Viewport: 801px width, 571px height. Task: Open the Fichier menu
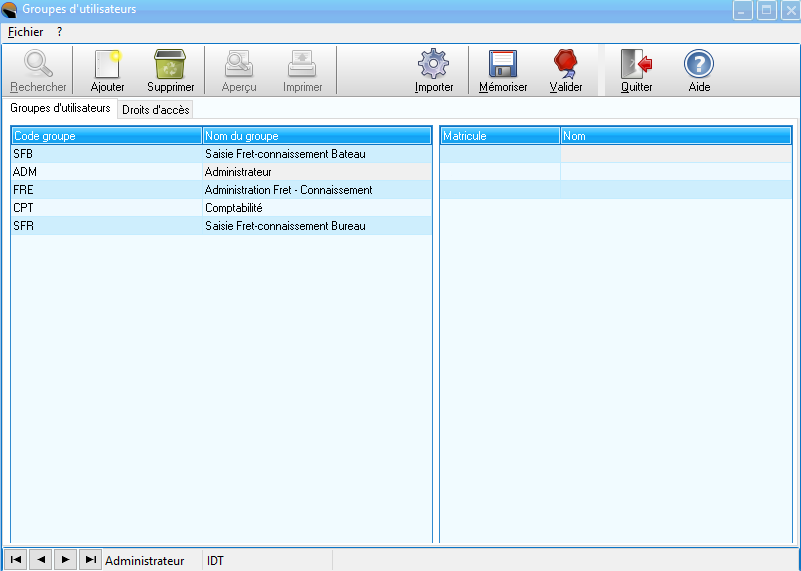pyautogui.click(x=25, y=32)
